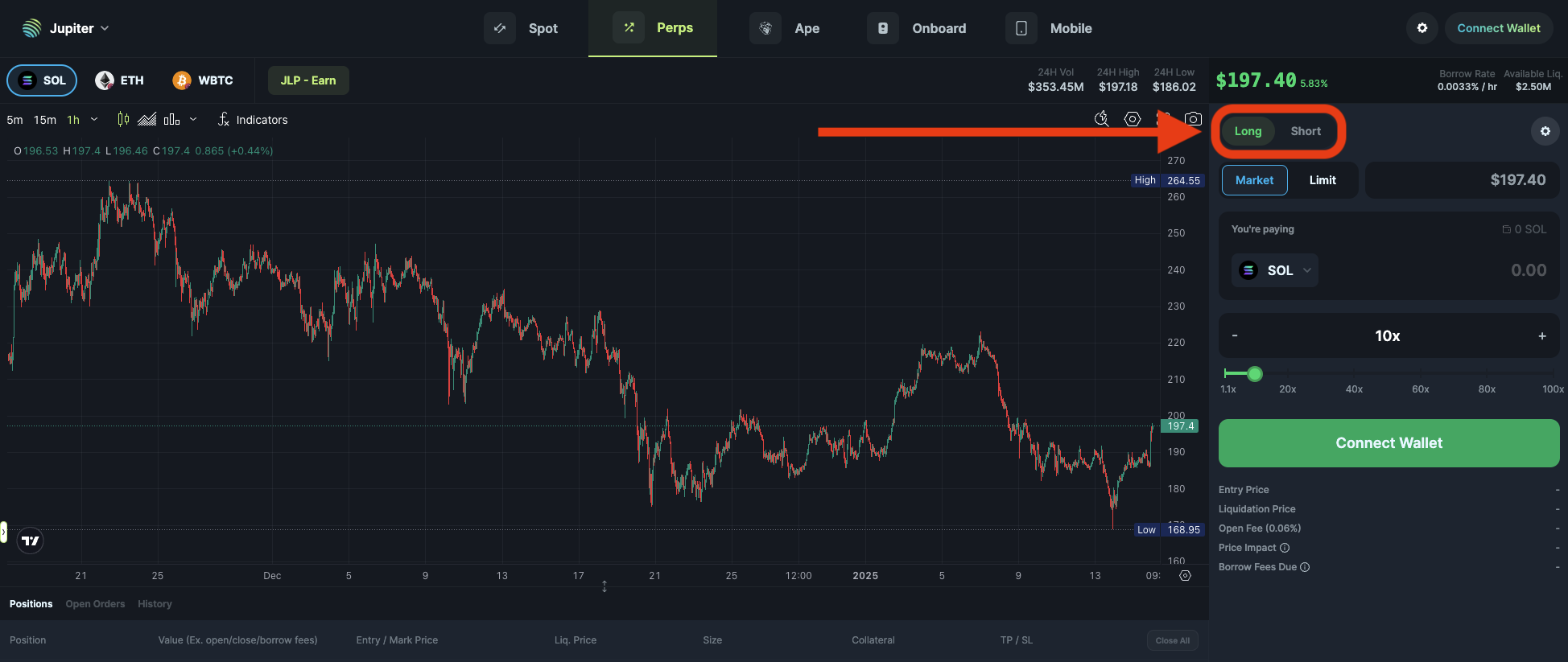Click the large green Connect Wallet button
This screenshot has height=662, width=1568.
click(1389, 443)
